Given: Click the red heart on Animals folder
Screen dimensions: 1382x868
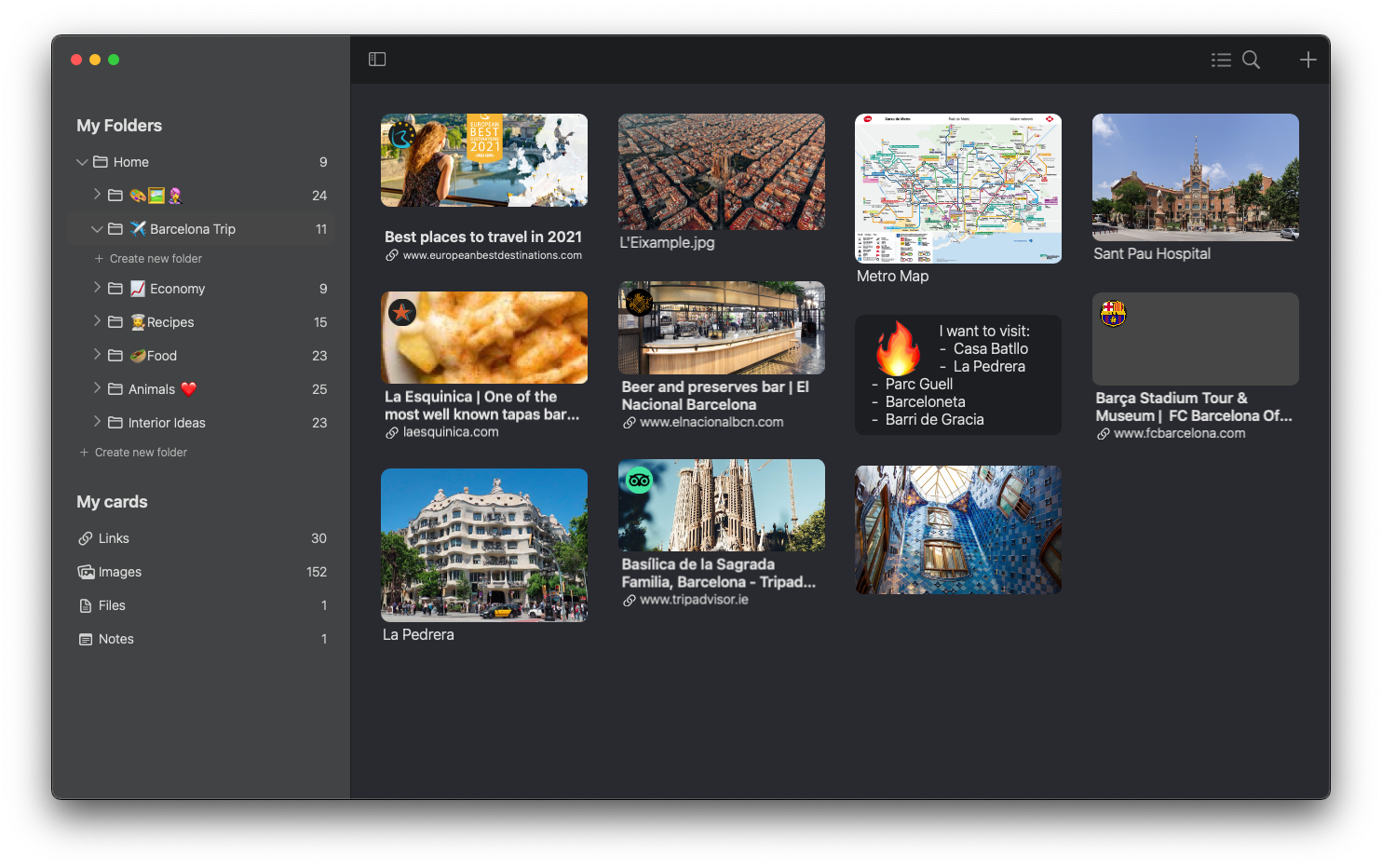Looking at the screenshot, I should pos(189,389).
